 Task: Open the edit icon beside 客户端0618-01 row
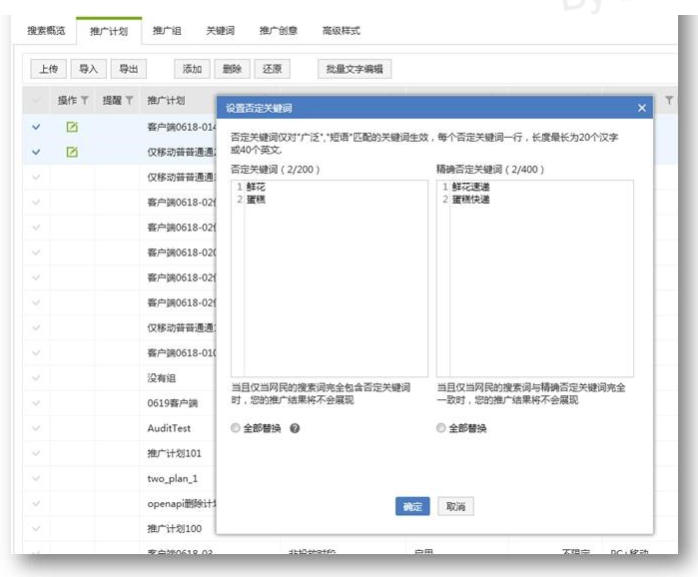(x=72, y=127)
